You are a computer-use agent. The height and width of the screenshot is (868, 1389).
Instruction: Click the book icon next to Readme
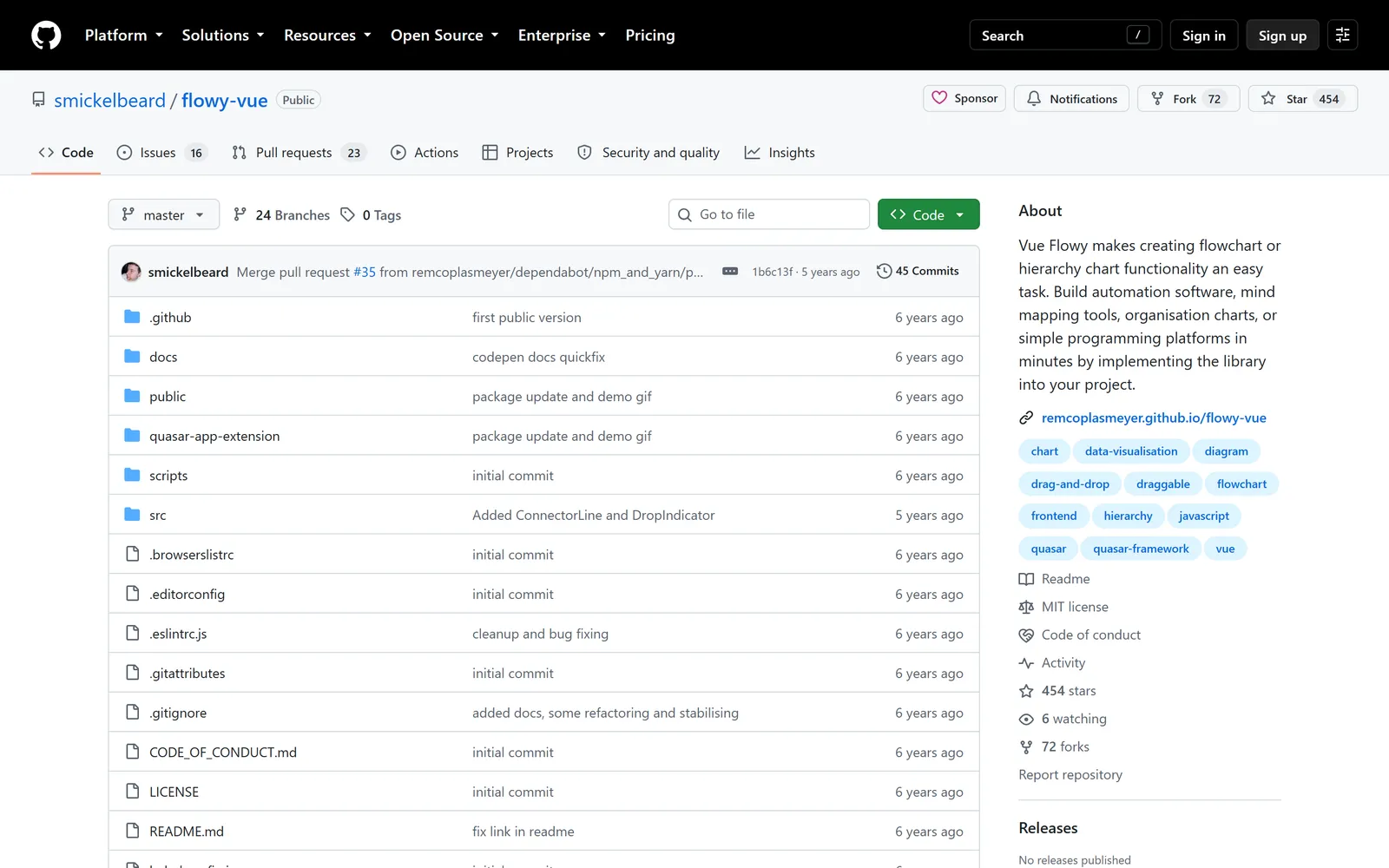(1026, 579)
